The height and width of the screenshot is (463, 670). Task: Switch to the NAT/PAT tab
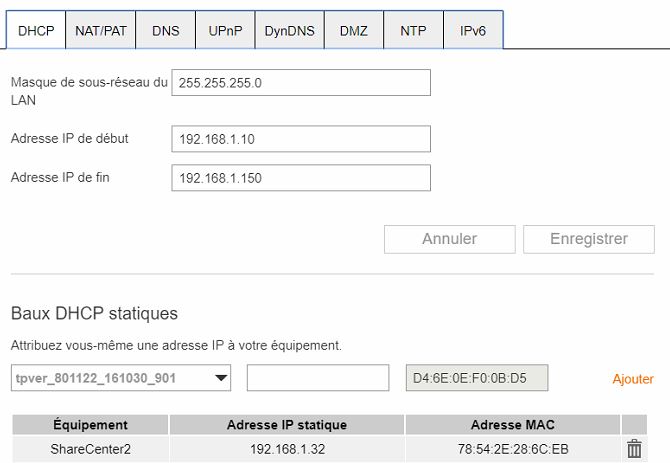(101, 31)
